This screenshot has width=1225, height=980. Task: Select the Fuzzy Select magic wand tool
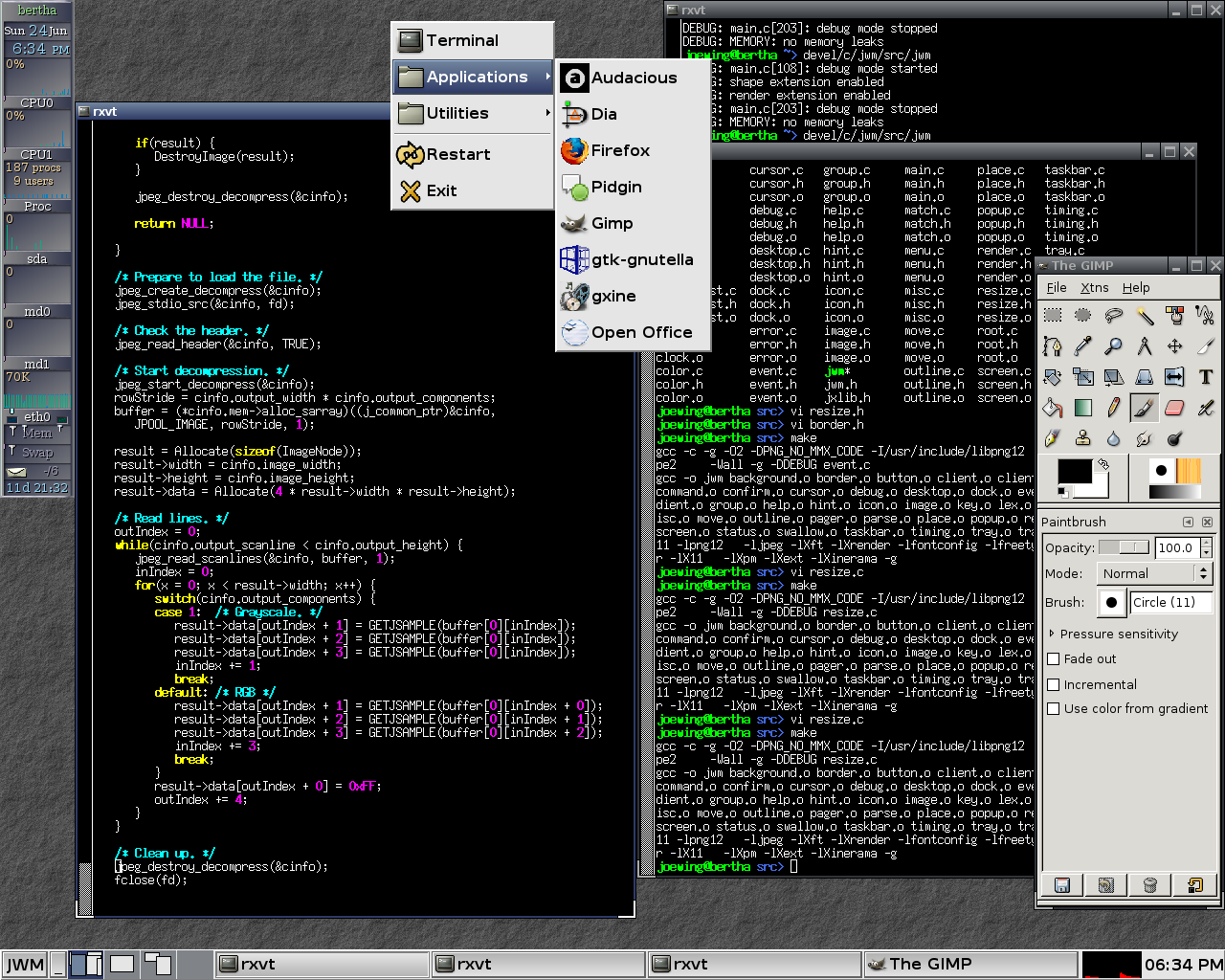1145,316
